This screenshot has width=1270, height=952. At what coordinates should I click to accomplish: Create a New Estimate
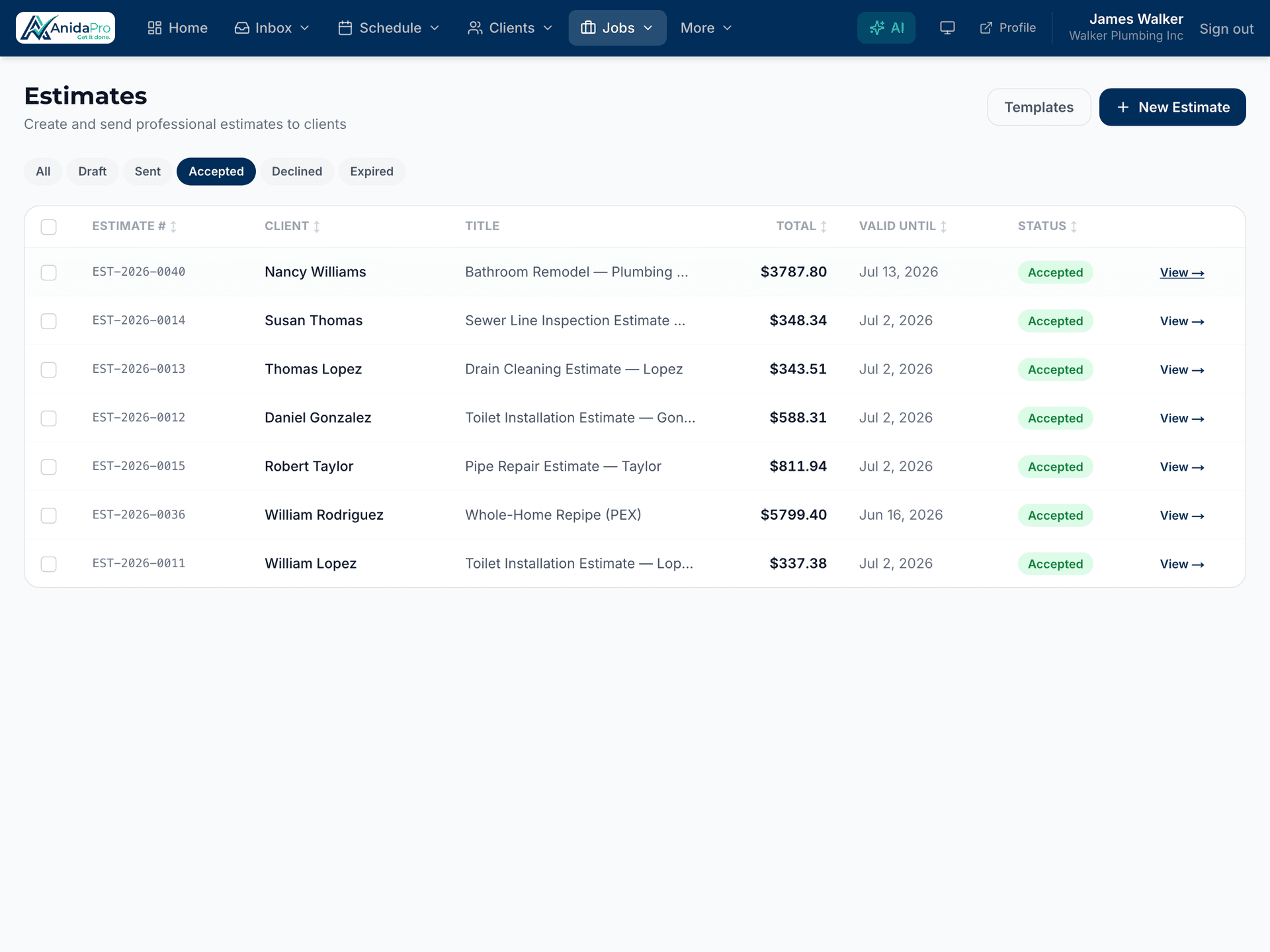1173,107
